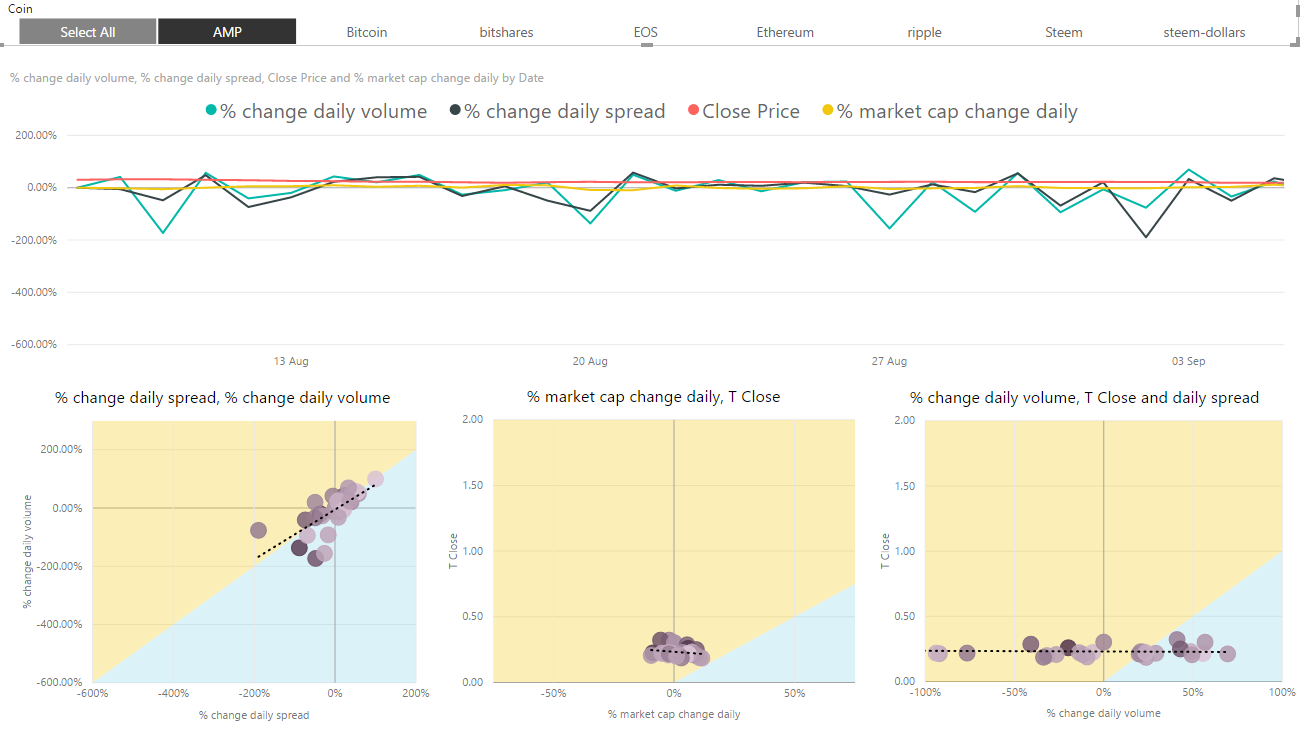Image resolution: width=1300 pixels, height=731 pixels.
Task: Click the % market cap change daily, T Close title
Action: 653,397
